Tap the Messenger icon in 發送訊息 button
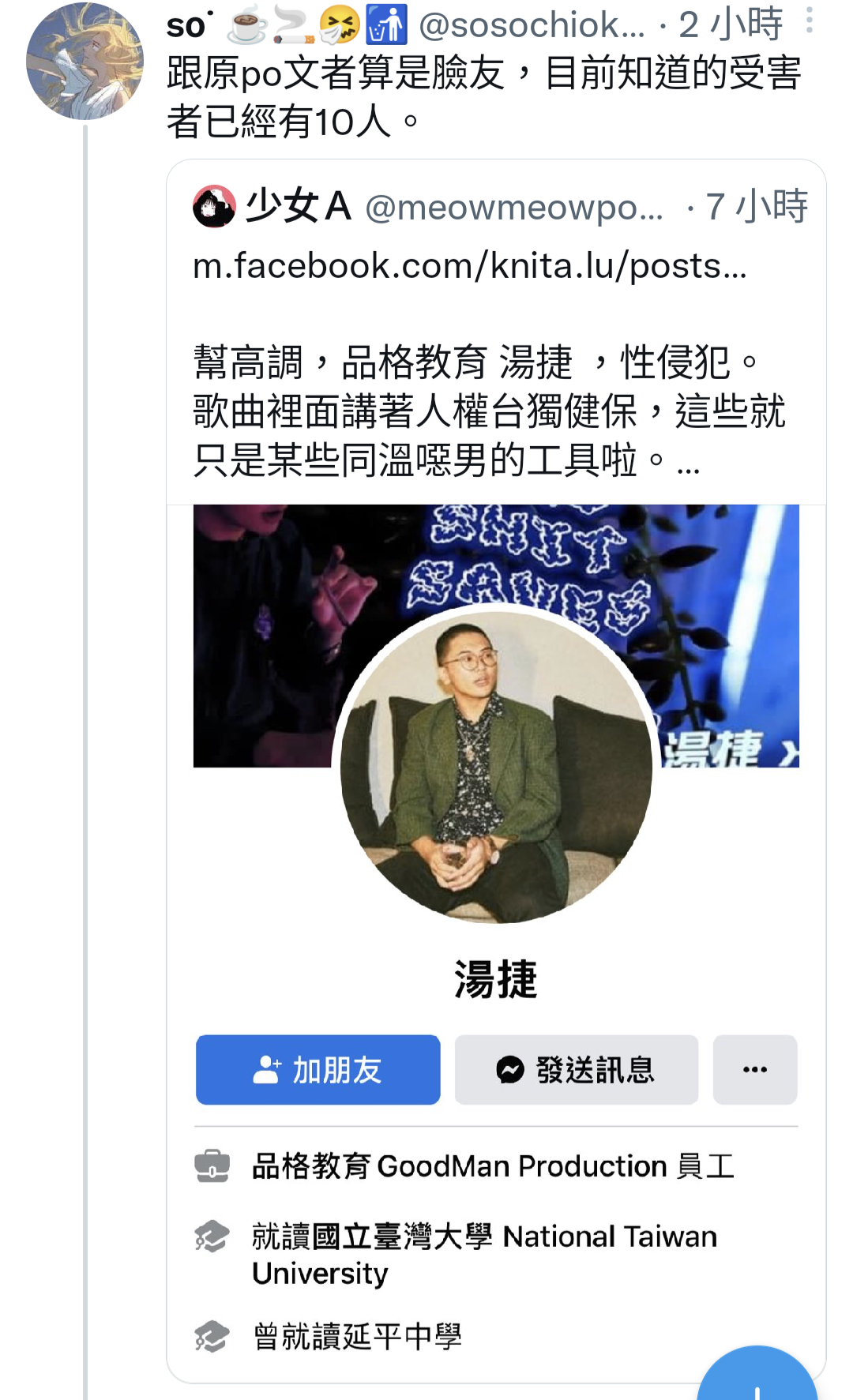853x1400 pixels. 510,1070
